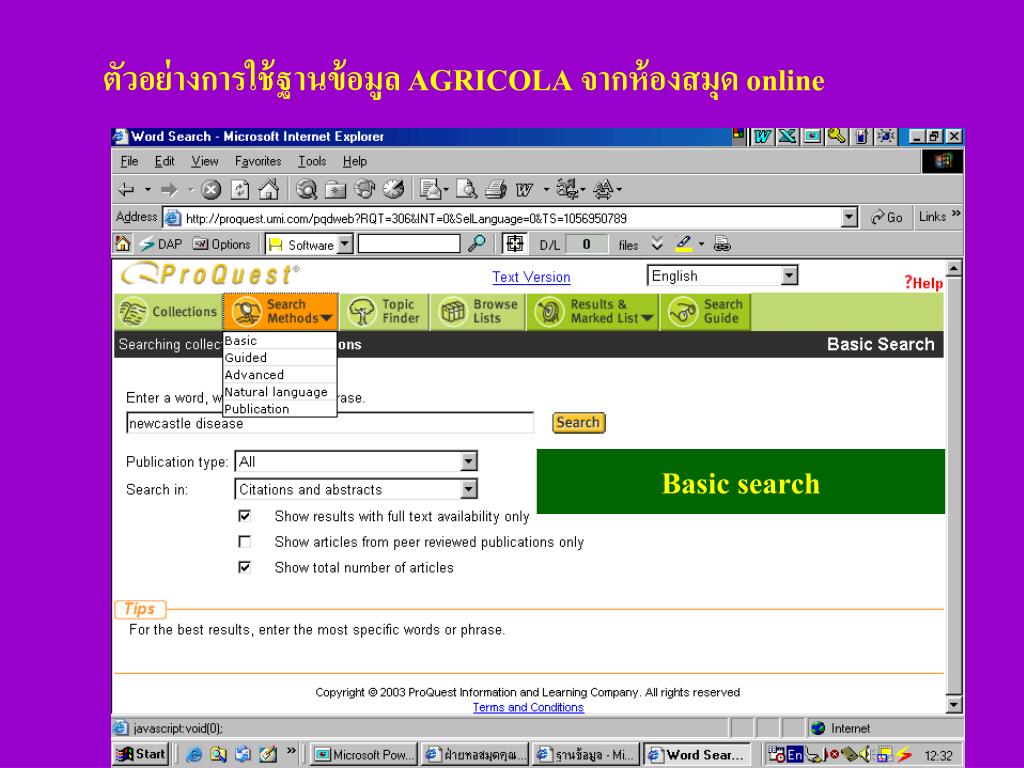This screenshot has width=1024, height=768.
Task: Select Natural language search method
Action: pos(280,392)
